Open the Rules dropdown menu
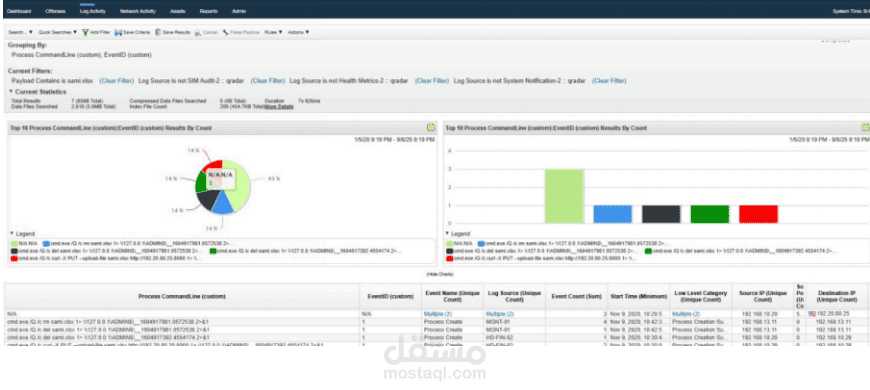870x390 pixels. click(x=273, y=32)
